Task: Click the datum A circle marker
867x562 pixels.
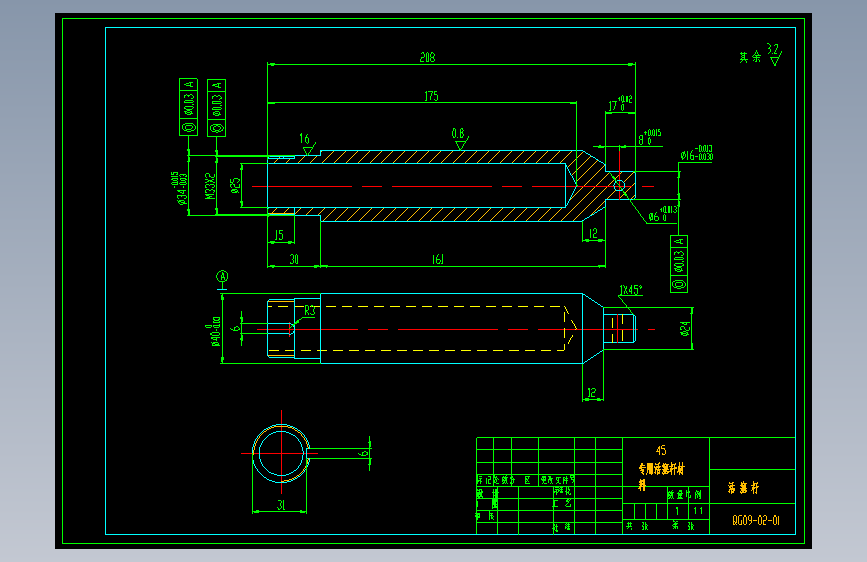Action: point(222,277)
